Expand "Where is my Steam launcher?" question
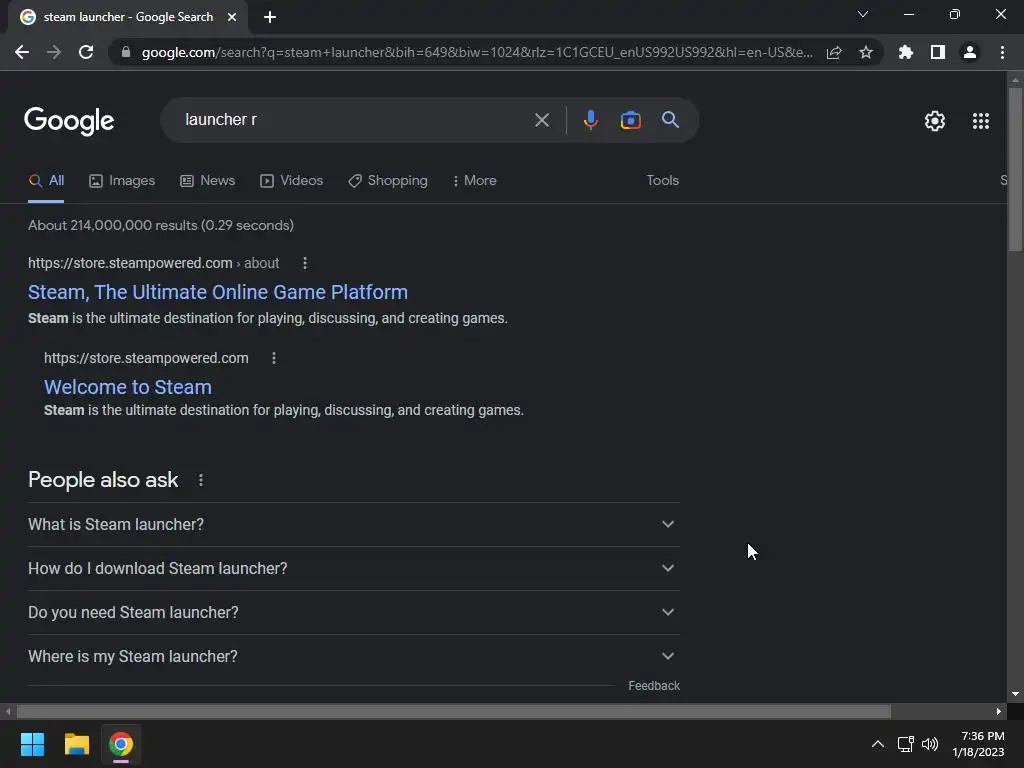Screen dimensions: 1024x768 (x=354, y=656)
